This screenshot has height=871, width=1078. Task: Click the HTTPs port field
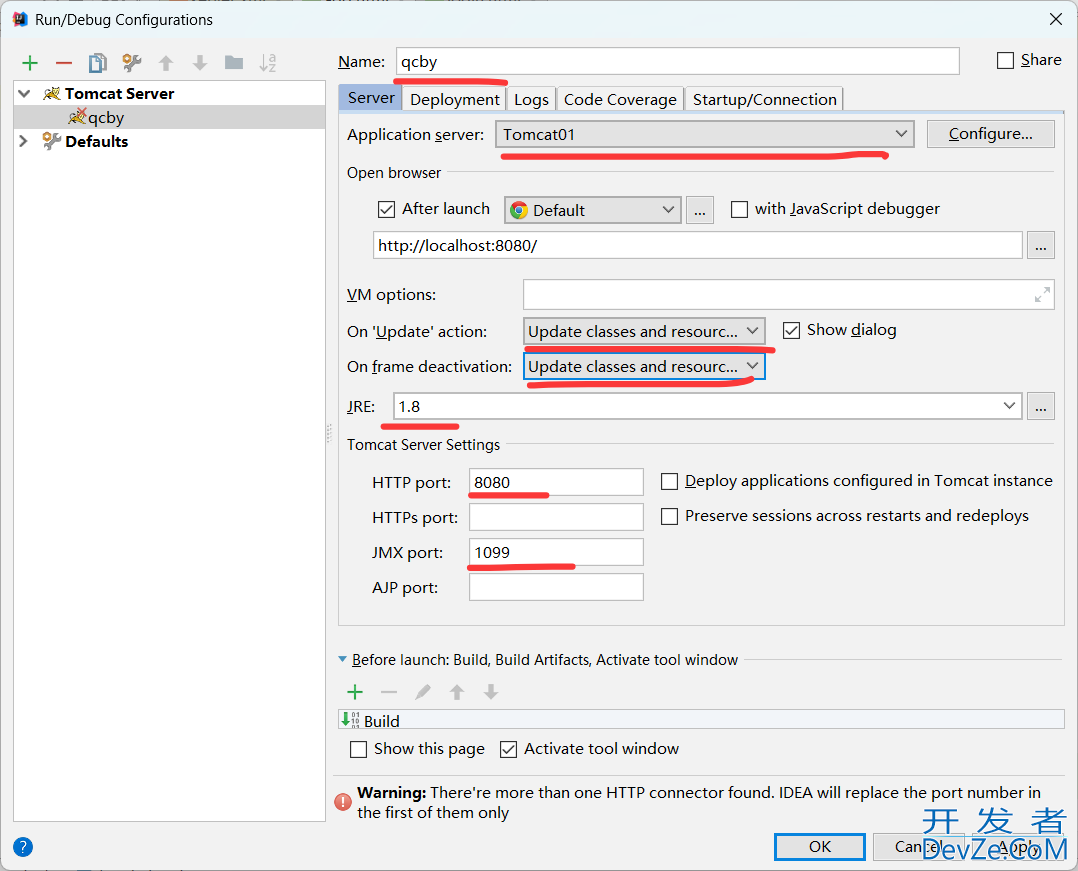[x=556, y=517]
